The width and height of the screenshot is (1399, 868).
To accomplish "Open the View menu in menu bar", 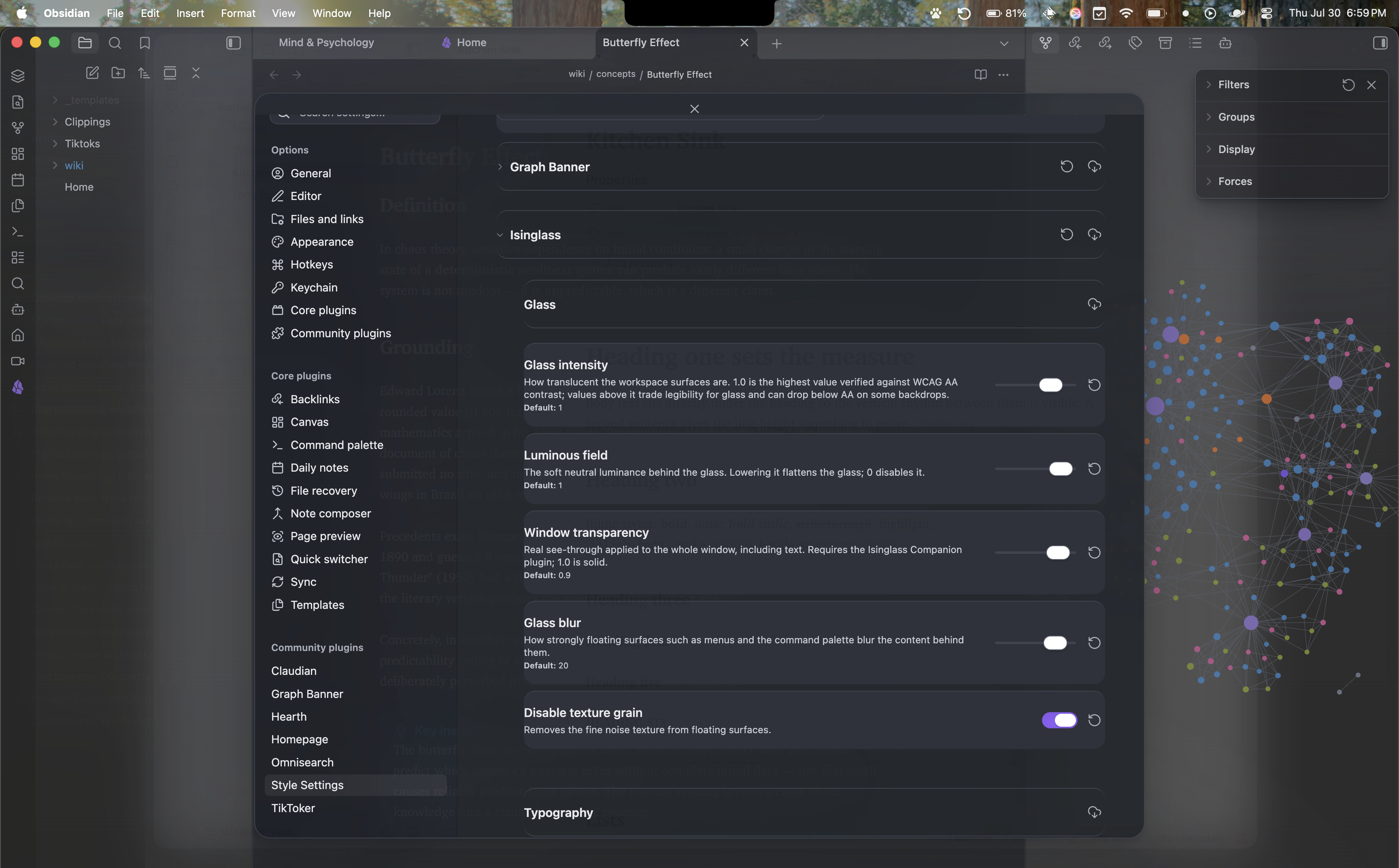I will (283, 13).
